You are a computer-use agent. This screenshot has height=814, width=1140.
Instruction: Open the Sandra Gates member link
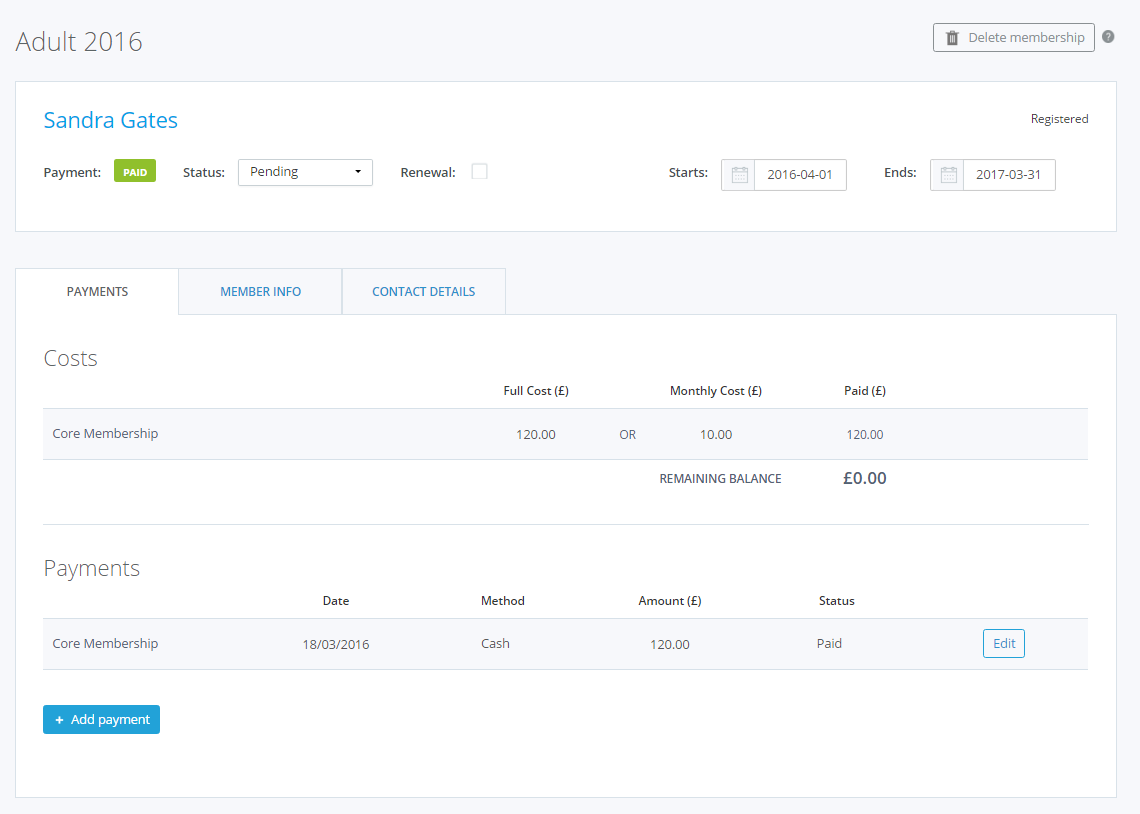(111, 121)
